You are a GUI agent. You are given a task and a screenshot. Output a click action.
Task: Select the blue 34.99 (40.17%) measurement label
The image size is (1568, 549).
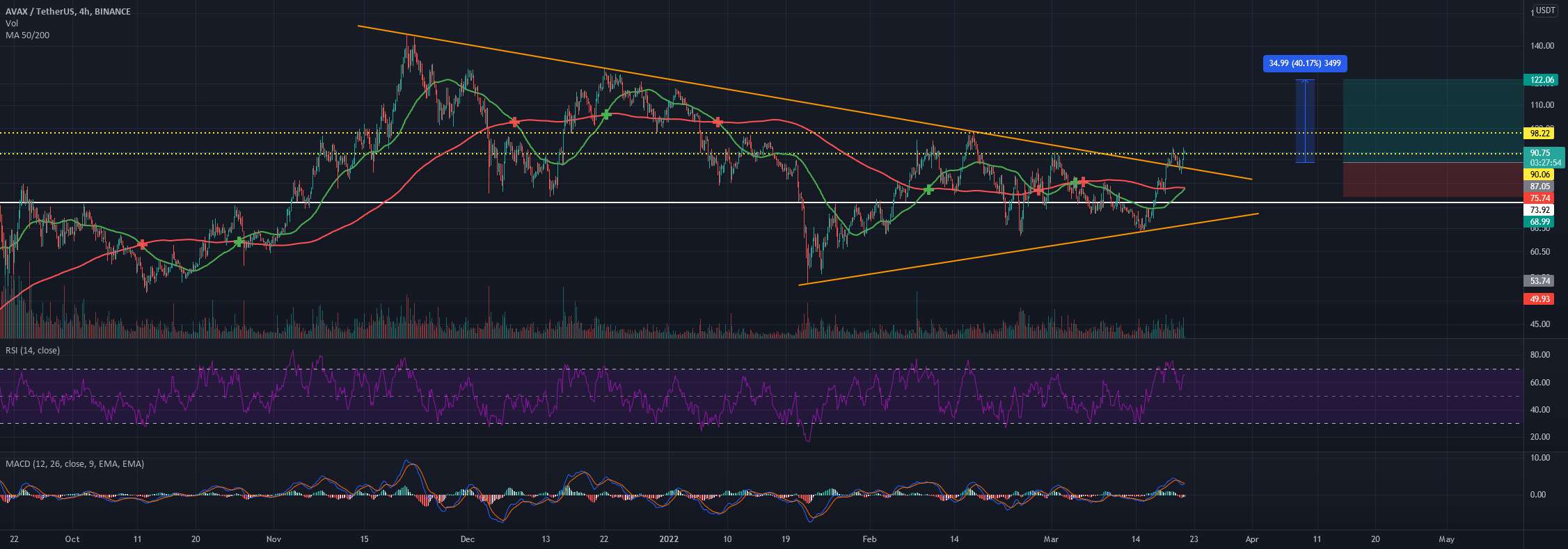click(x=1305, y=64)
